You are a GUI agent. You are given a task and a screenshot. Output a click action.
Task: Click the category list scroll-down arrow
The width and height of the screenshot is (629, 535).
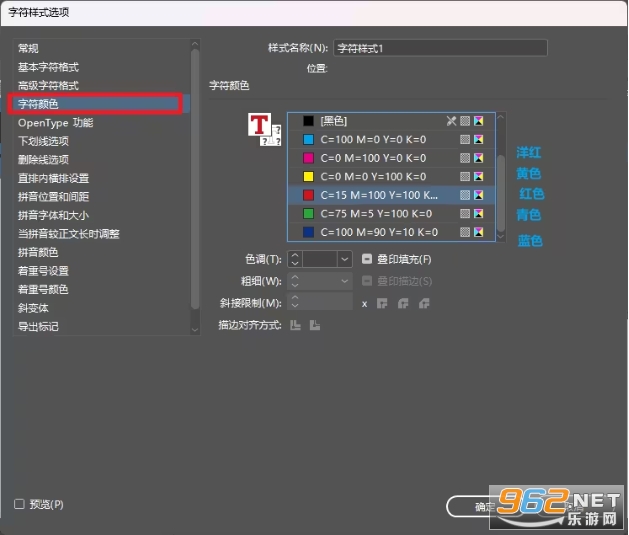195,330
